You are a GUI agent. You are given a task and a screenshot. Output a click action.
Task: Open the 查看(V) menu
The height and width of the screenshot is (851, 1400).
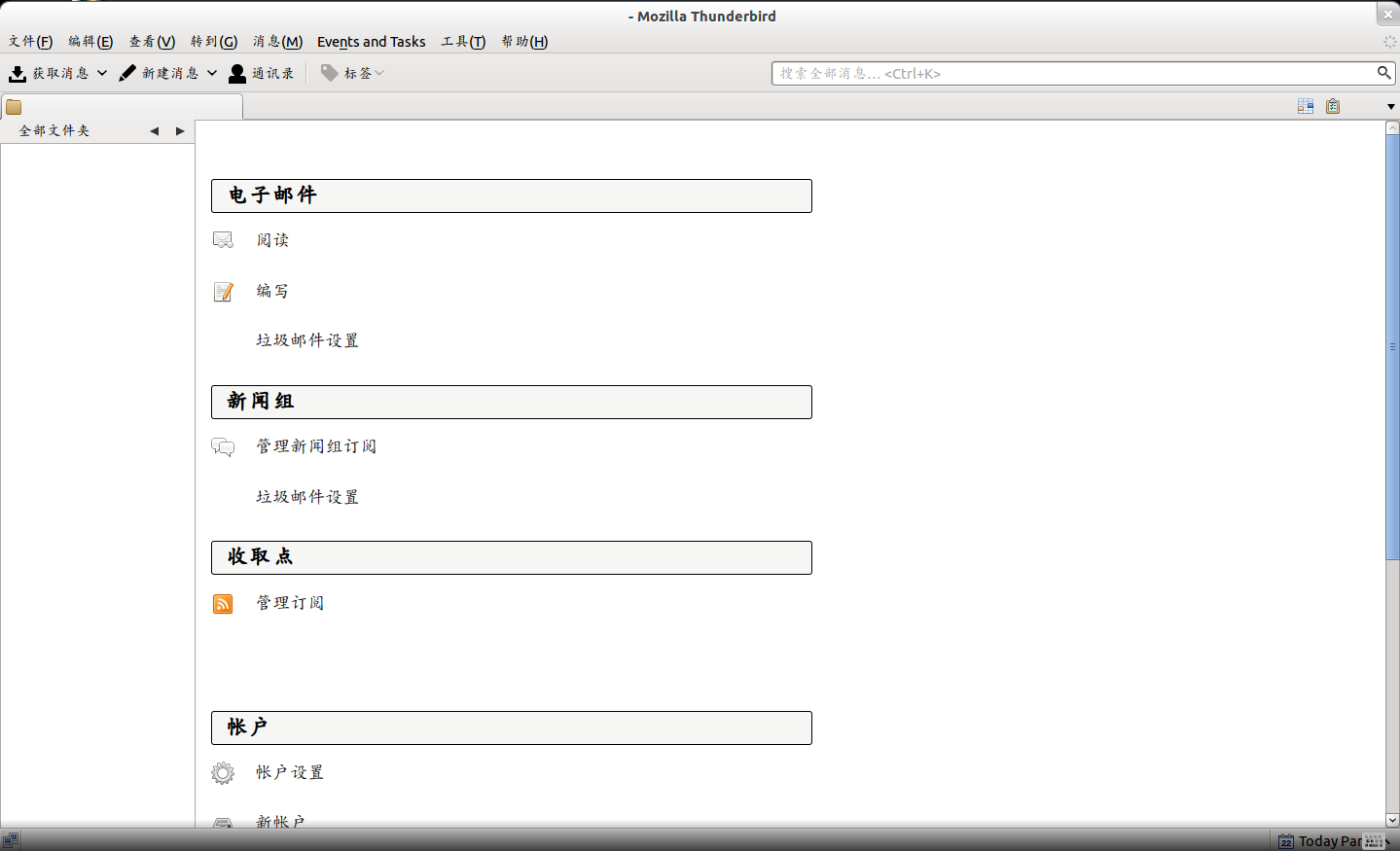point(153,42)
